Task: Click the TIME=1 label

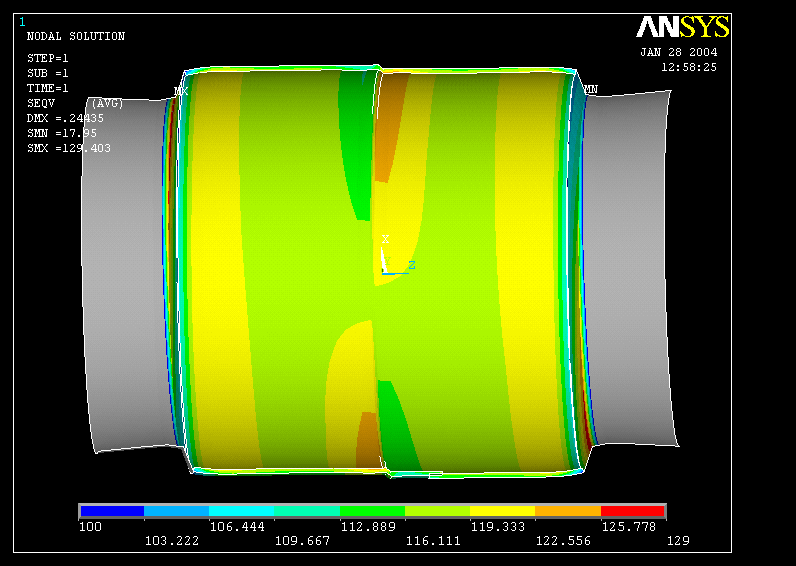Action: (x=48, y=88)
